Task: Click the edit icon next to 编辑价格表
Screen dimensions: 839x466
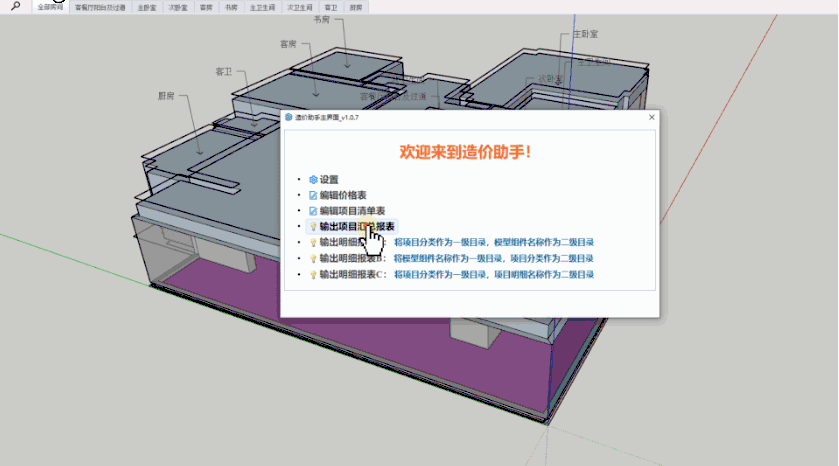Action: [313, 196]
